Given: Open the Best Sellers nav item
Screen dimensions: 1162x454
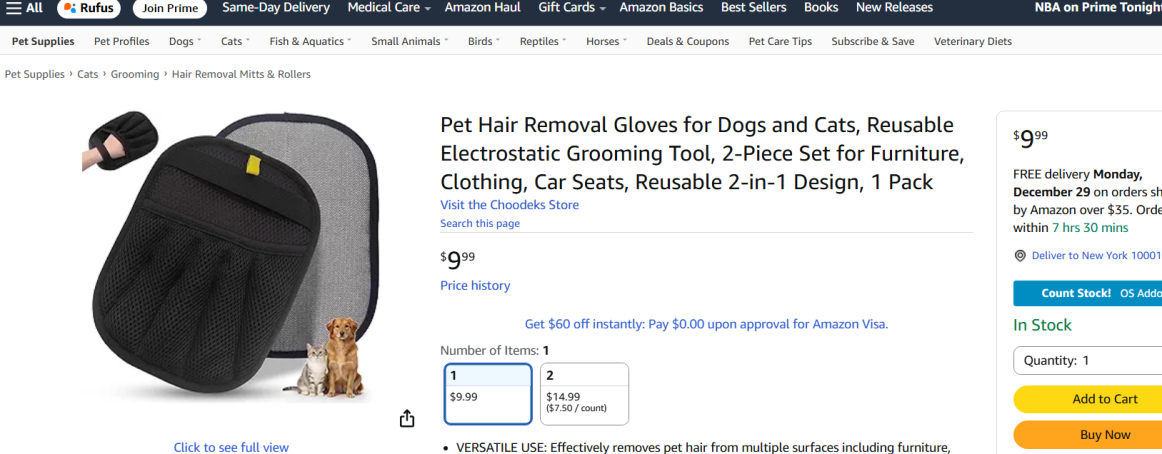Looking at the screenshot, I should [x=752, y=8].
